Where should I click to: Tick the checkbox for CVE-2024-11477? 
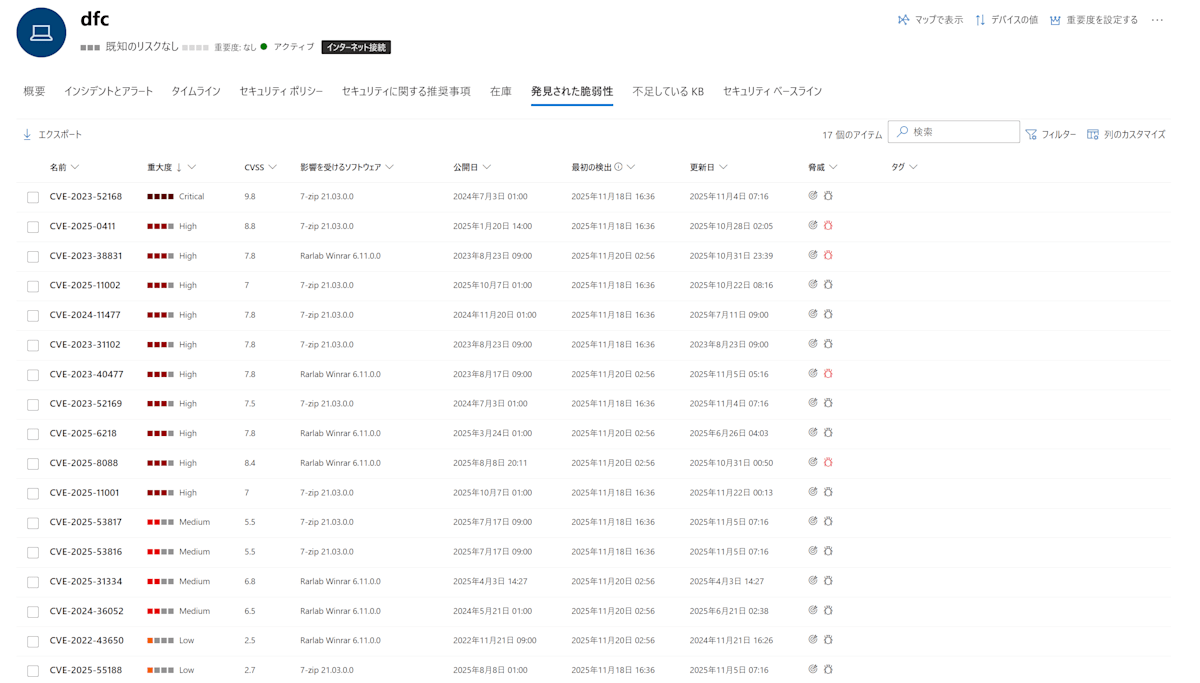33,315
